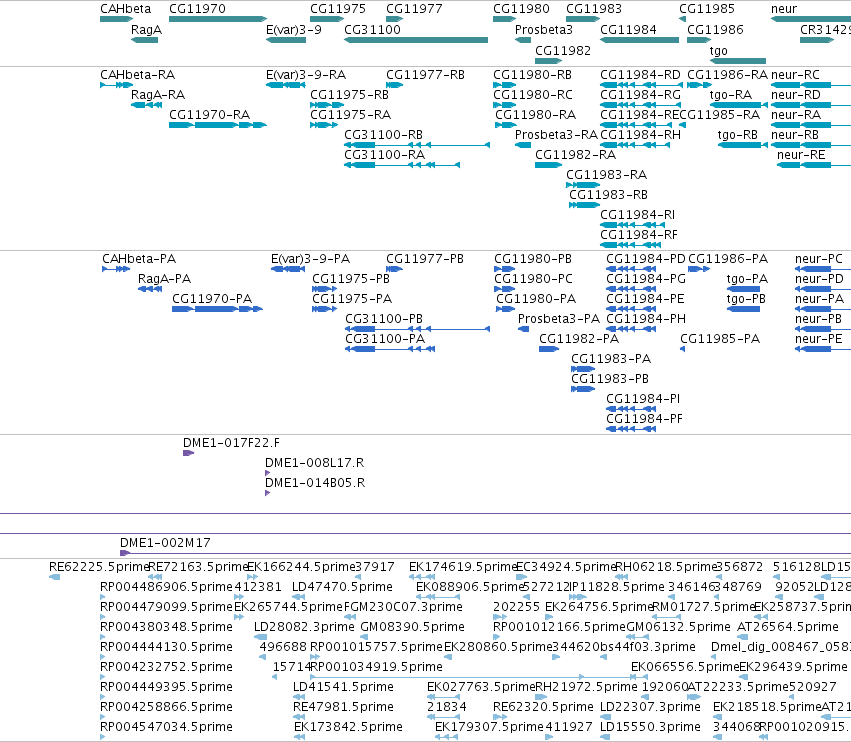Image resolution: width=851 pixels, height=742 pixels.
Task: Open EST LD47470.5prime
Action: click(299, 597)
